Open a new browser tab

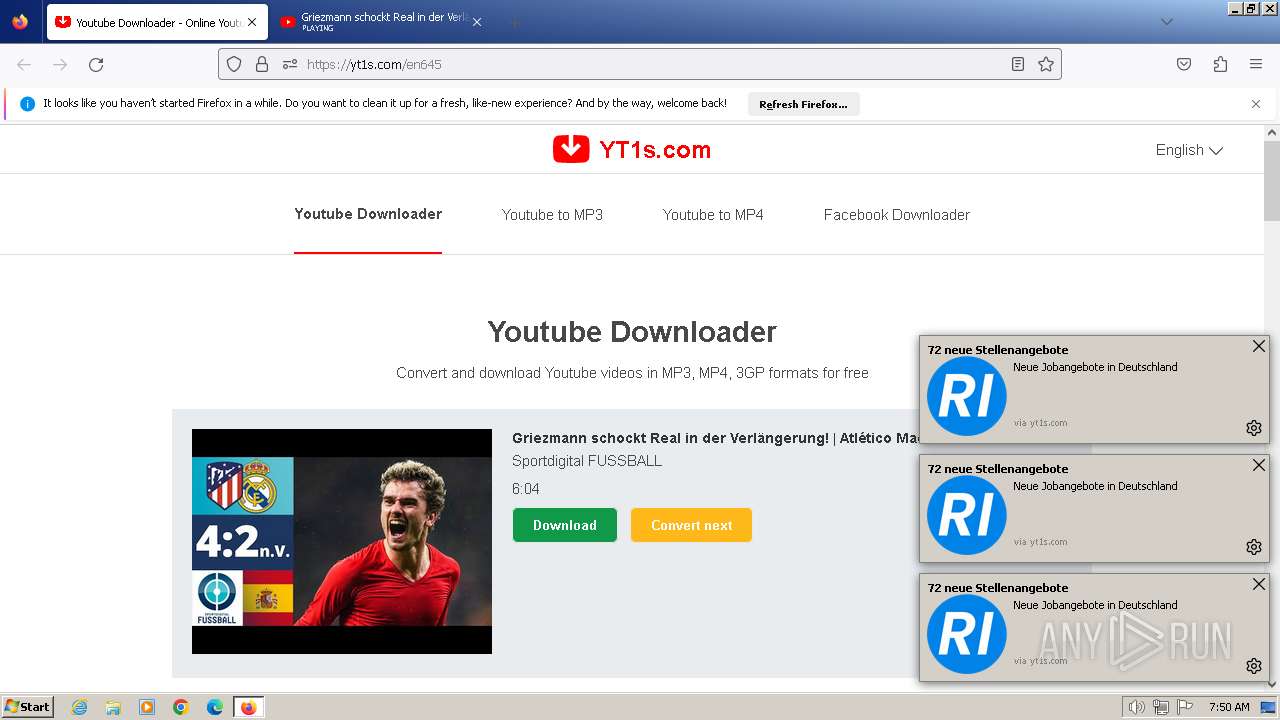tap(514, 22)
